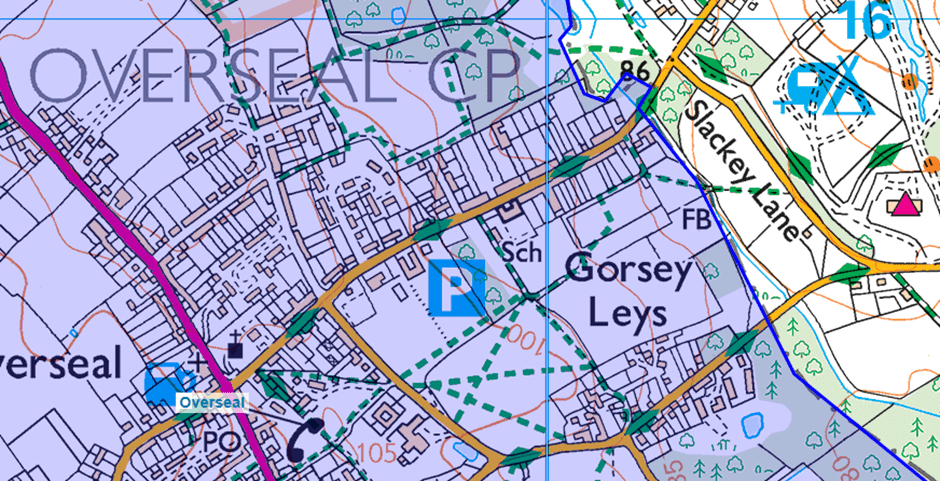The width and height of the screenshot is (940, 481).
Task: Select the highlighted Overseal place label
Action: 213,402
